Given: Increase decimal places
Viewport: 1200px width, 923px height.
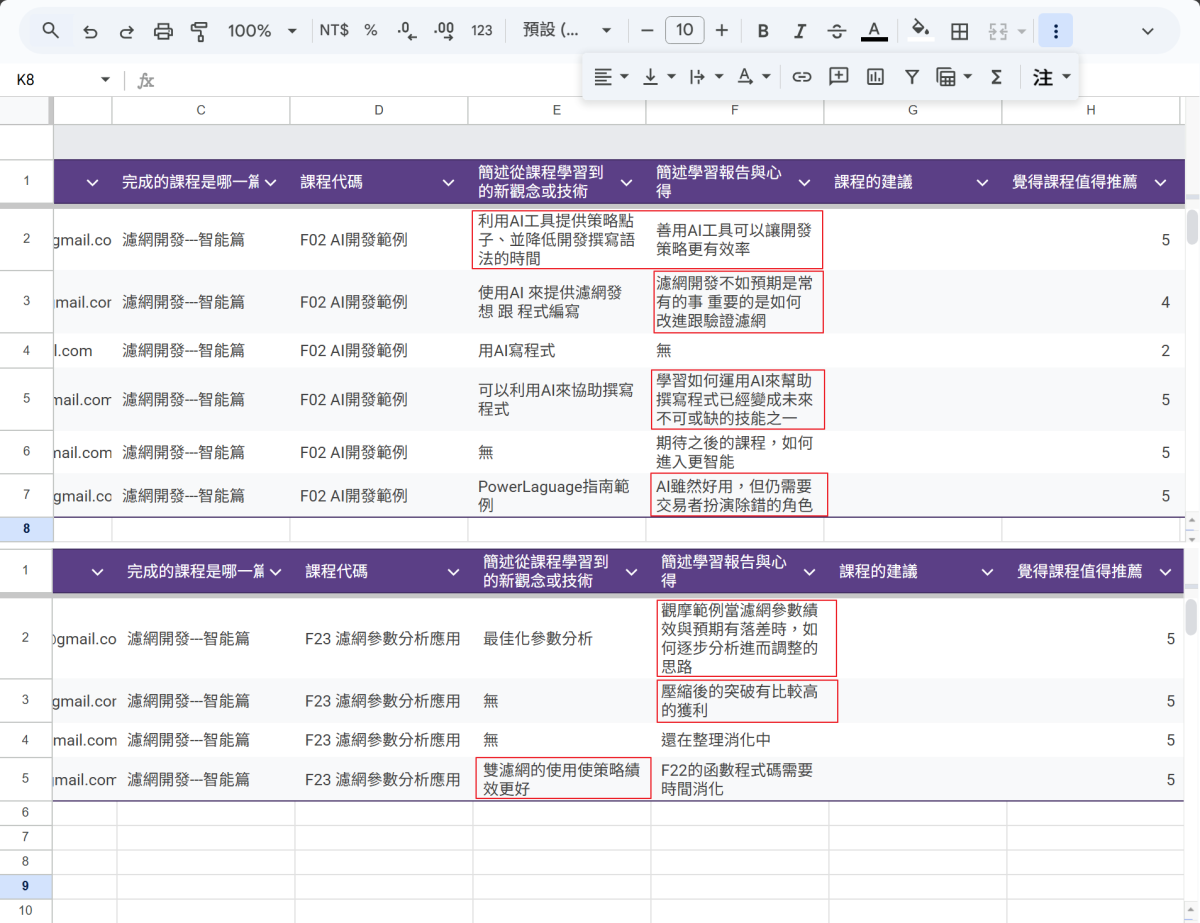Looking at the screenshot, I should [444, 31].
